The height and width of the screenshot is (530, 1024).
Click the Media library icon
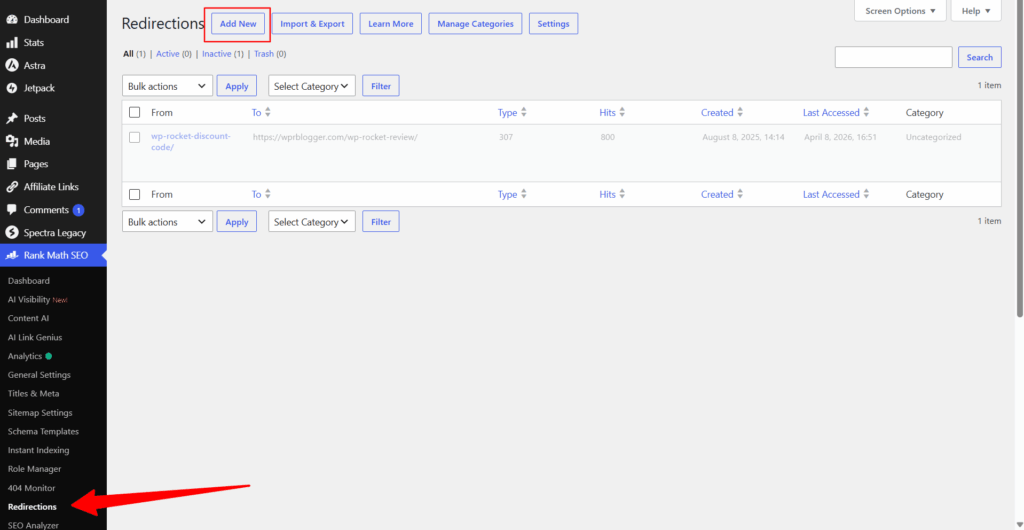click(11, 142)
